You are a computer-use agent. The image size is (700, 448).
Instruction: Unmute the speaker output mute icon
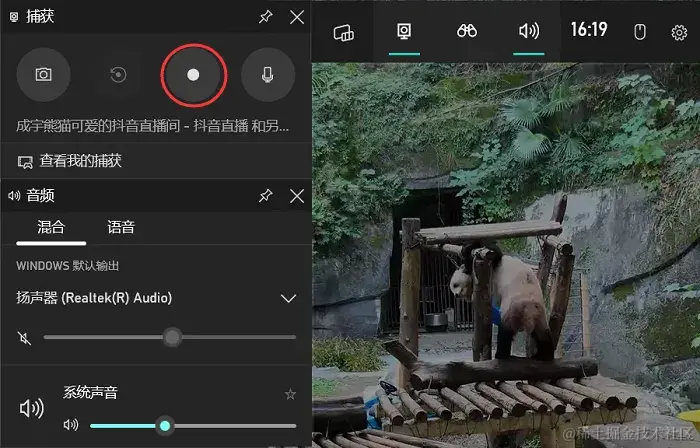coord(24,338)
